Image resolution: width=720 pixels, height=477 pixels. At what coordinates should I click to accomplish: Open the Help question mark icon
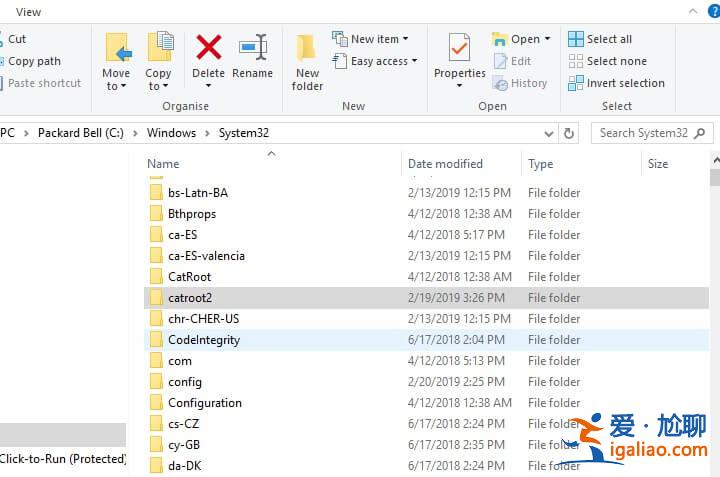tap(714, 11)
